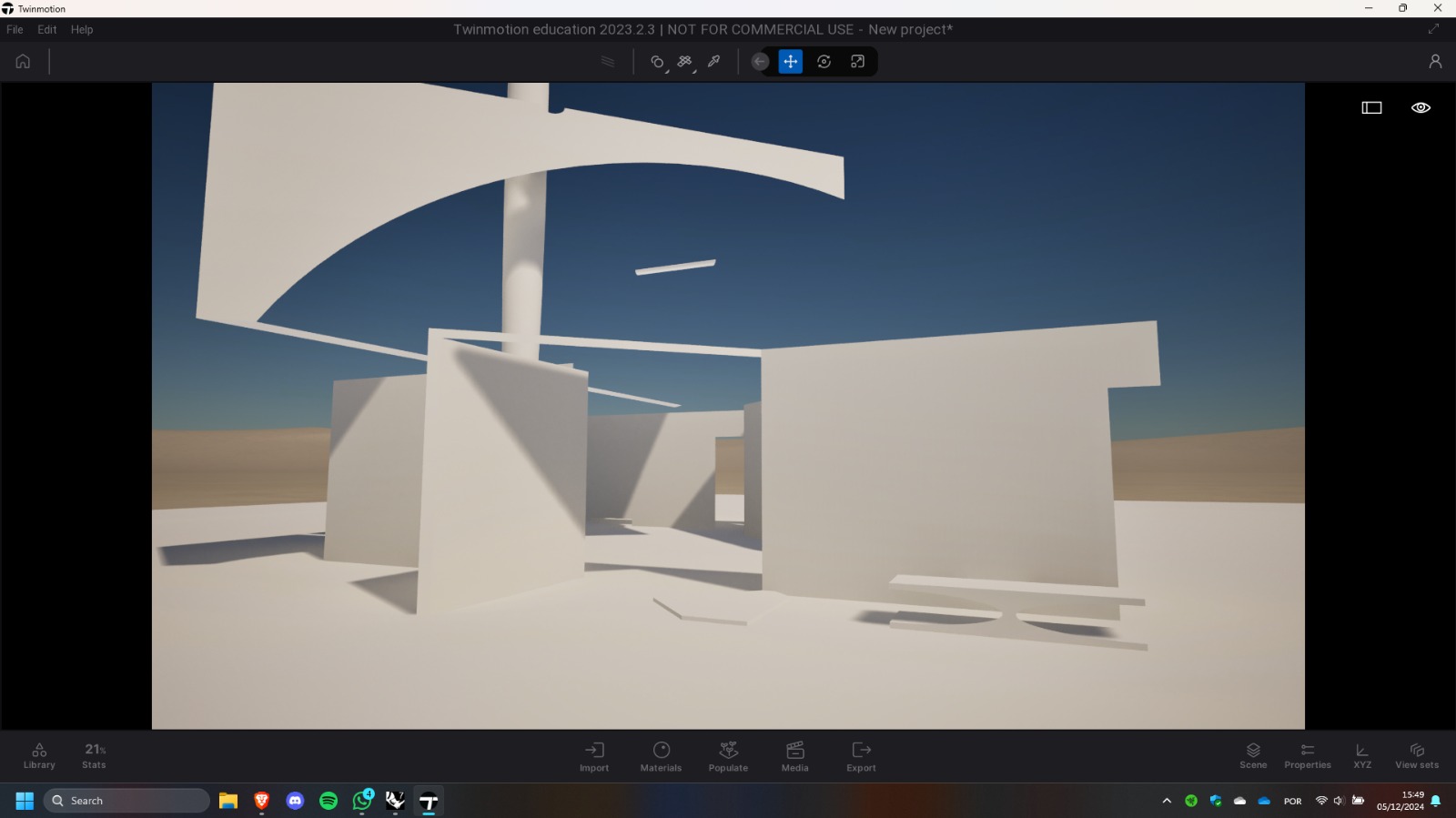The height and width of the screenshot is (818, 1456).
Task: Open the replace objects tool dropdown
Action: [x=685, y=62]
